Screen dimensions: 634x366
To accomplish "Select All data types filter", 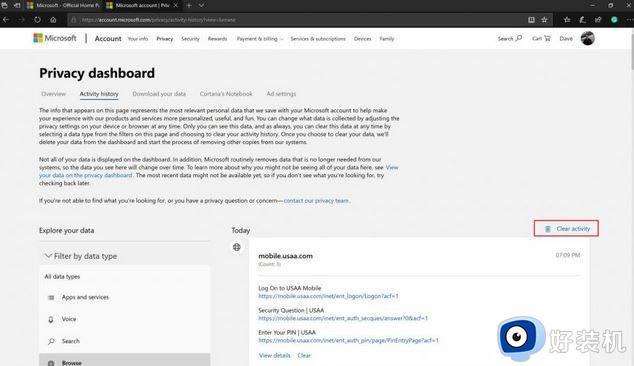I will 62,277.
